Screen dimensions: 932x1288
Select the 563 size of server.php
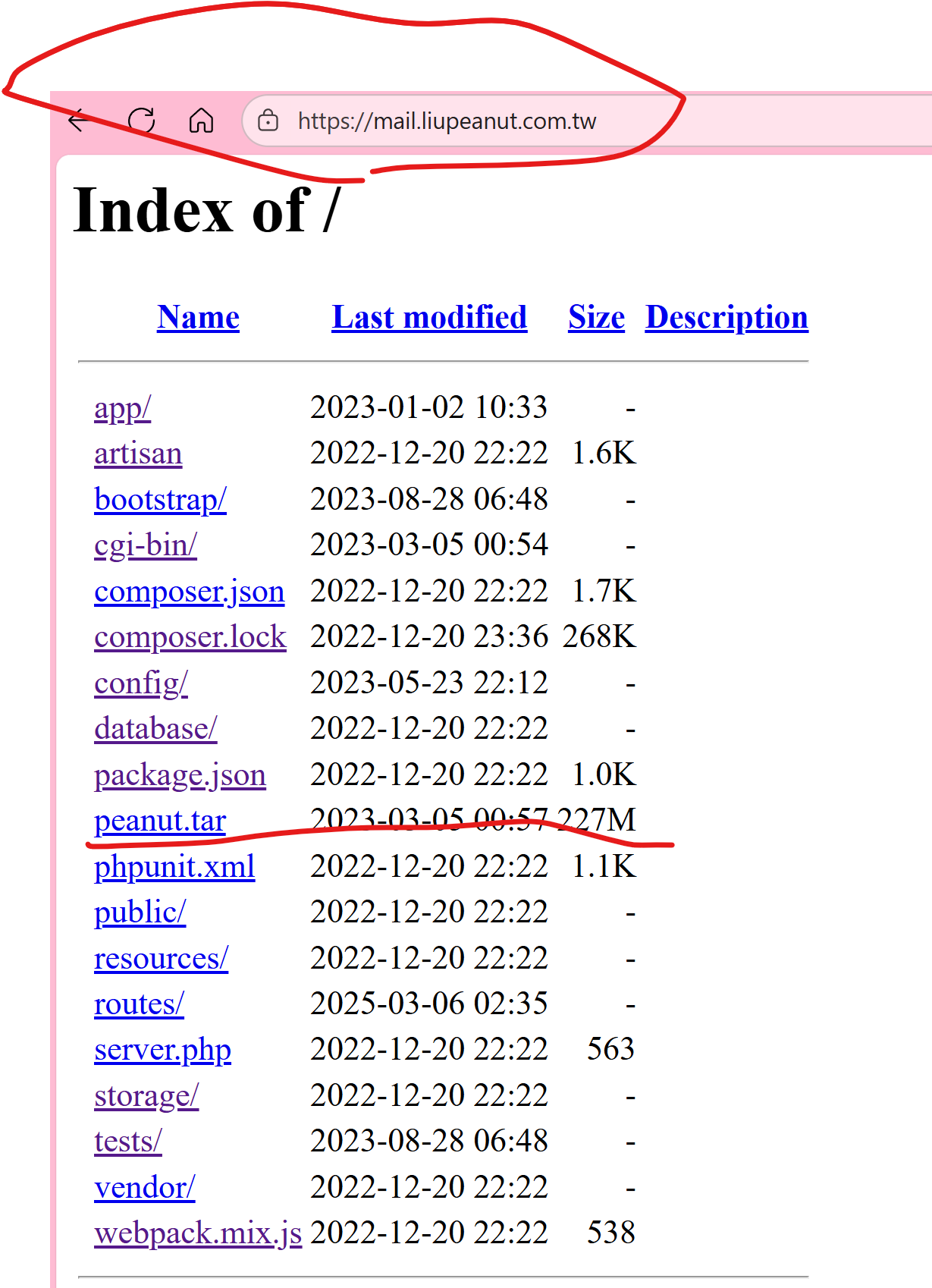611,1049
